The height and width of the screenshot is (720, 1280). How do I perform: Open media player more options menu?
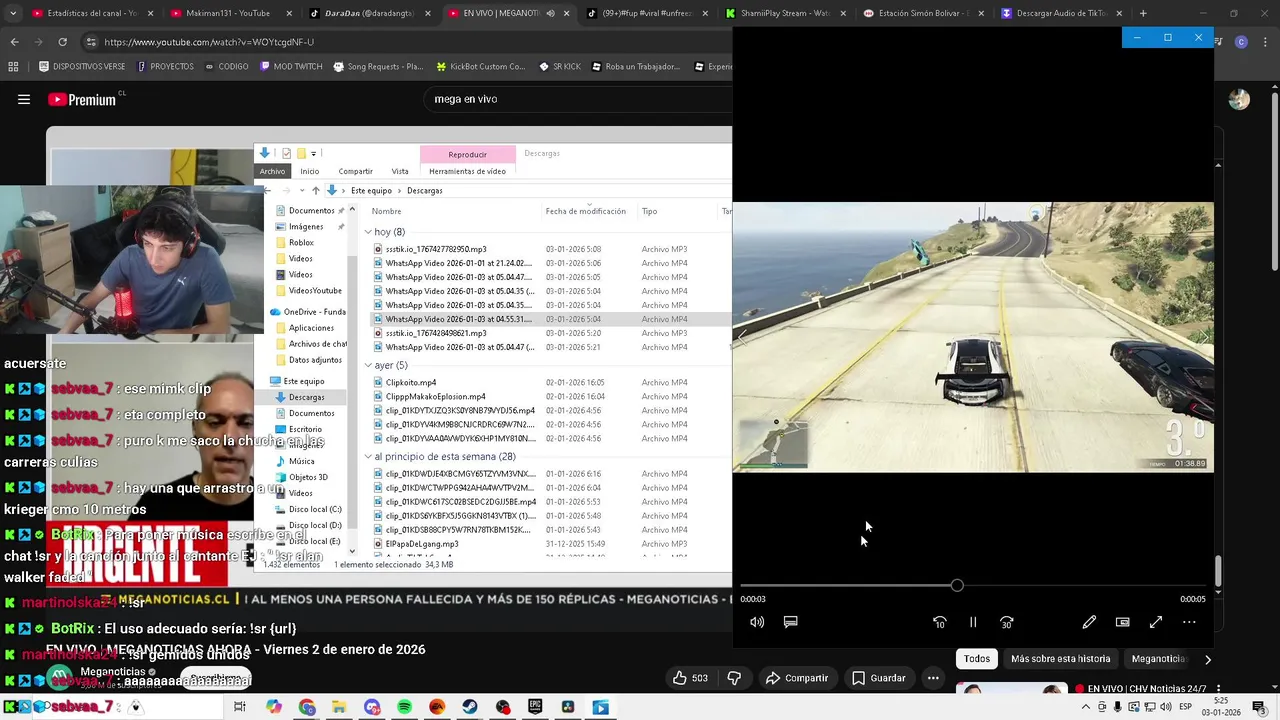(1189, 622)
